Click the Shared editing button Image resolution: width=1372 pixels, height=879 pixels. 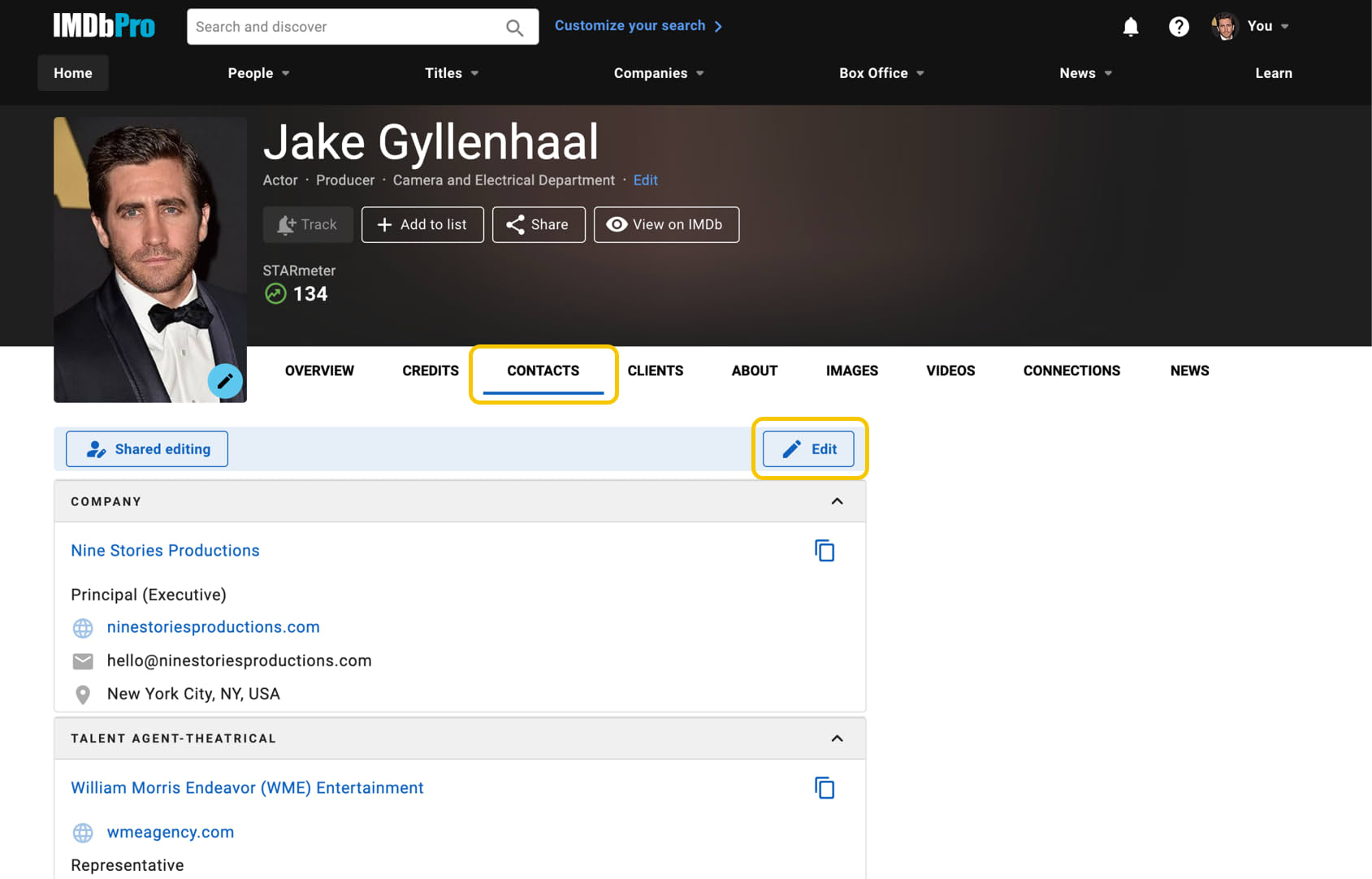tap(146, 448)
